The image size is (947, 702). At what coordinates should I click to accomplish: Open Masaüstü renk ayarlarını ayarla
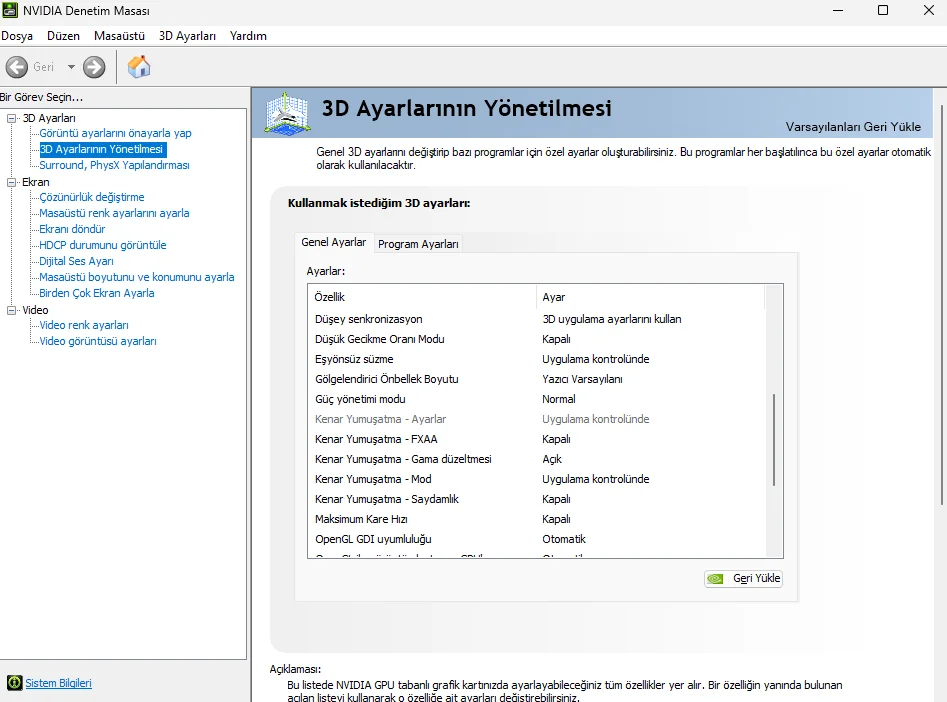click(114, 213)
